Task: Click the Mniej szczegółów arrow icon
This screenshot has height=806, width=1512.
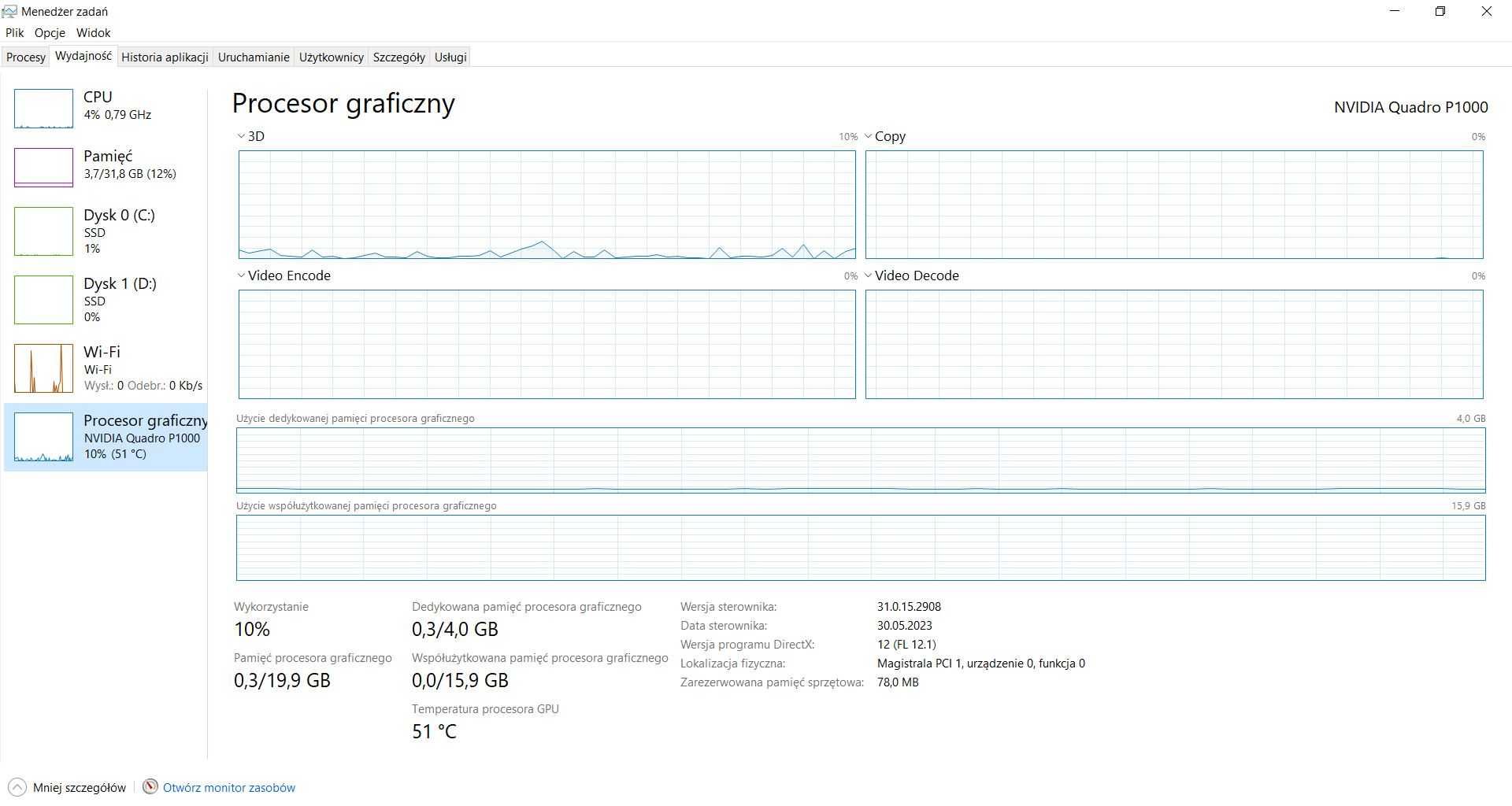Action: click(x=17, y=787)
